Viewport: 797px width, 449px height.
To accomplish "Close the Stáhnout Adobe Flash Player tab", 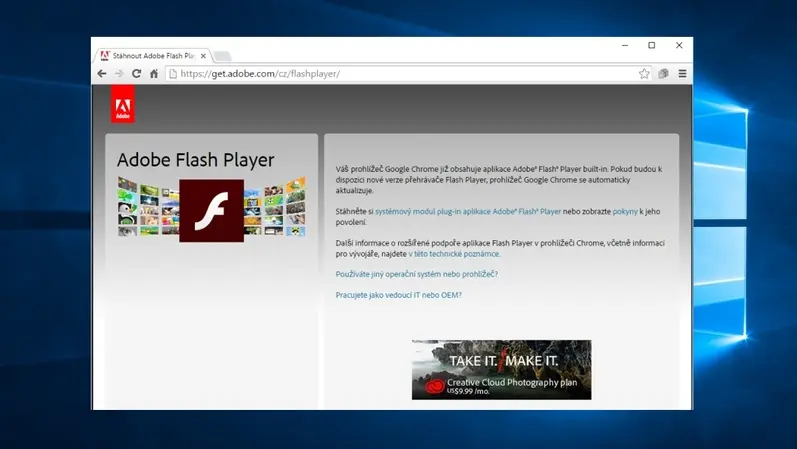I will (203, 56).
